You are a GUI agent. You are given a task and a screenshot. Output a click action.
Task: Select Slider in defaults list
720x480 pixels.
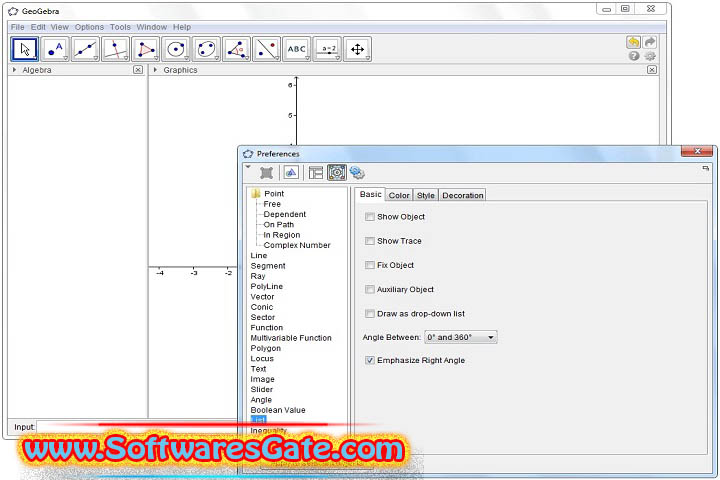262,390
